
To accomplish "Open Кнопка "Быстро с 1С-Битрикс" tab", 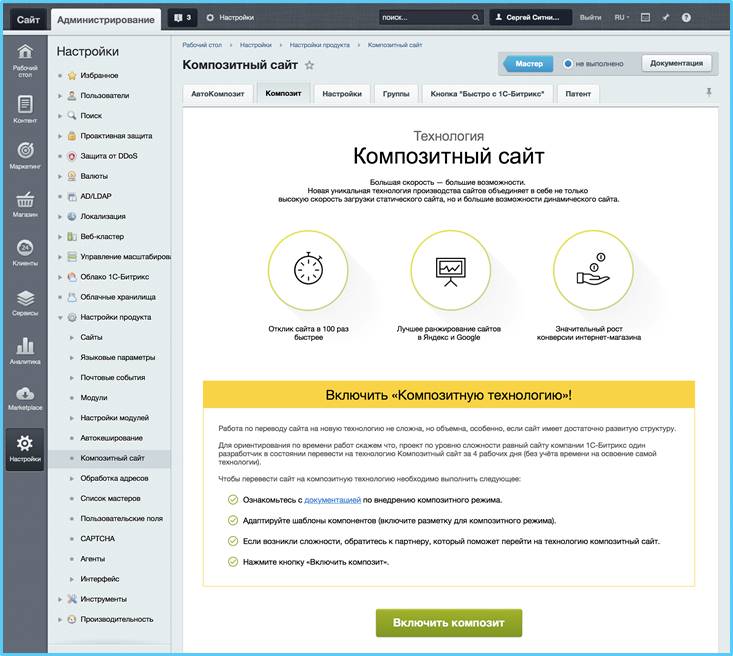I will click(x=488, y=94).
